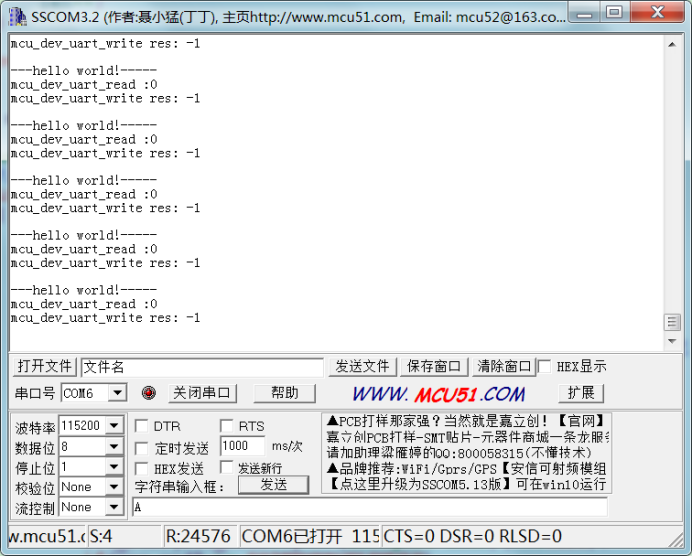Maximize the SSCOM3.2 window
The width and height of the screenshot is (692, 557).
click(x=614, y=13)
